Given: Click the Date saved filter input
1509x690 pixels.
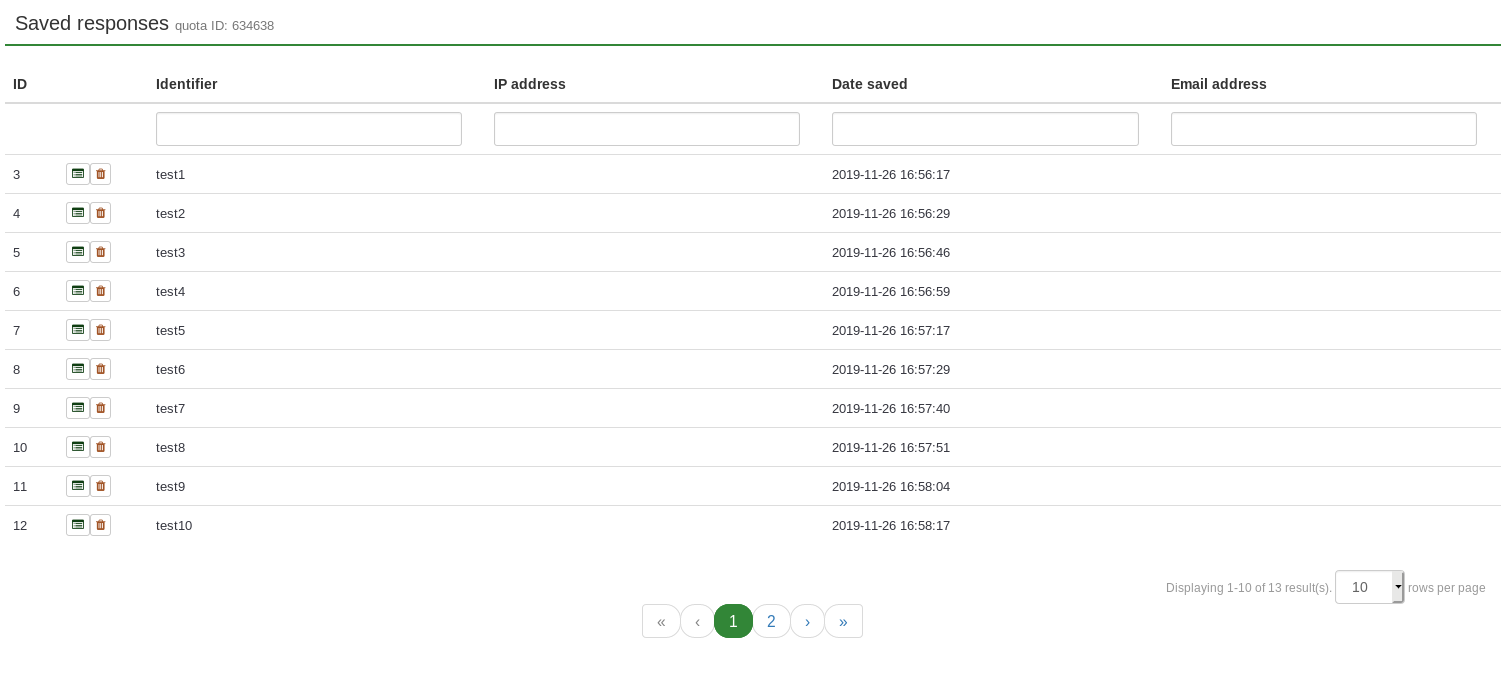Looking at the screenshot, I should [985, 129].
